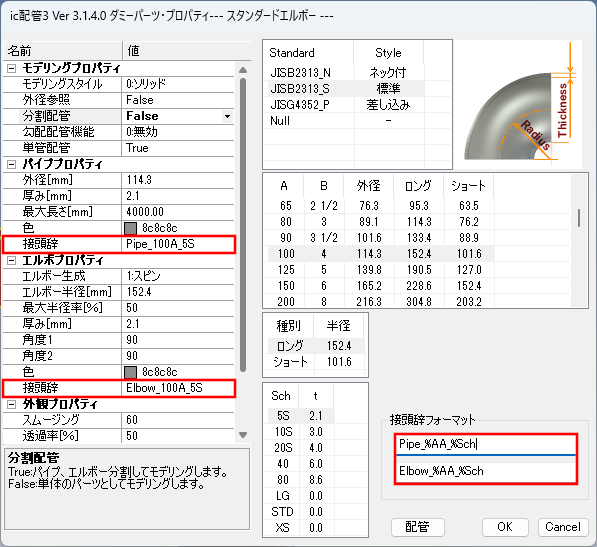Click the 最大半径率[%] value 50

tap(178, 308)
